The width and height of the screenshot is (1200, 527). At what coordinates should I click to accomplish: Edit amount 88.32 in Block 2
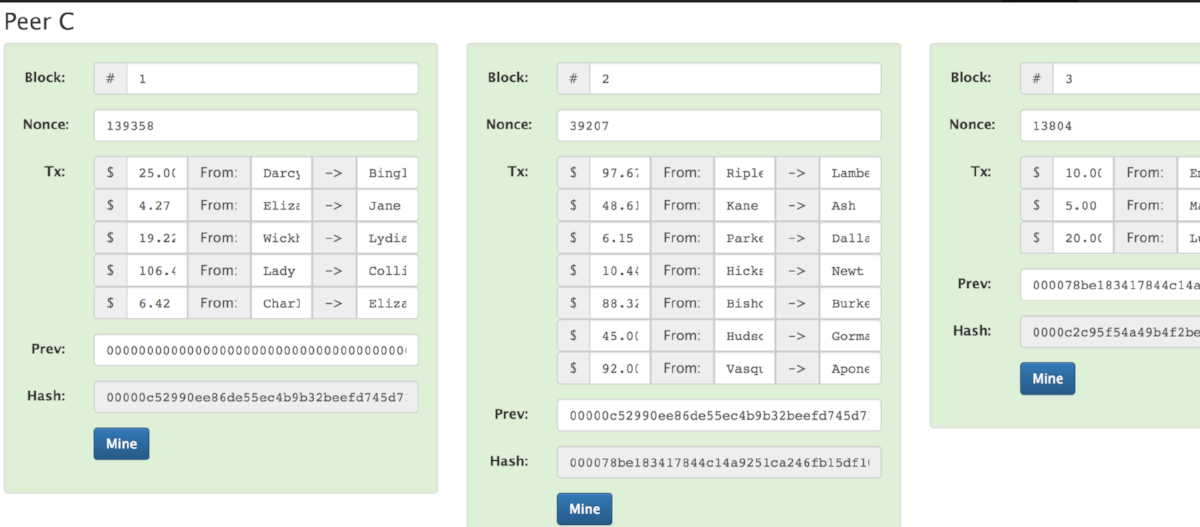pos(620,303)
